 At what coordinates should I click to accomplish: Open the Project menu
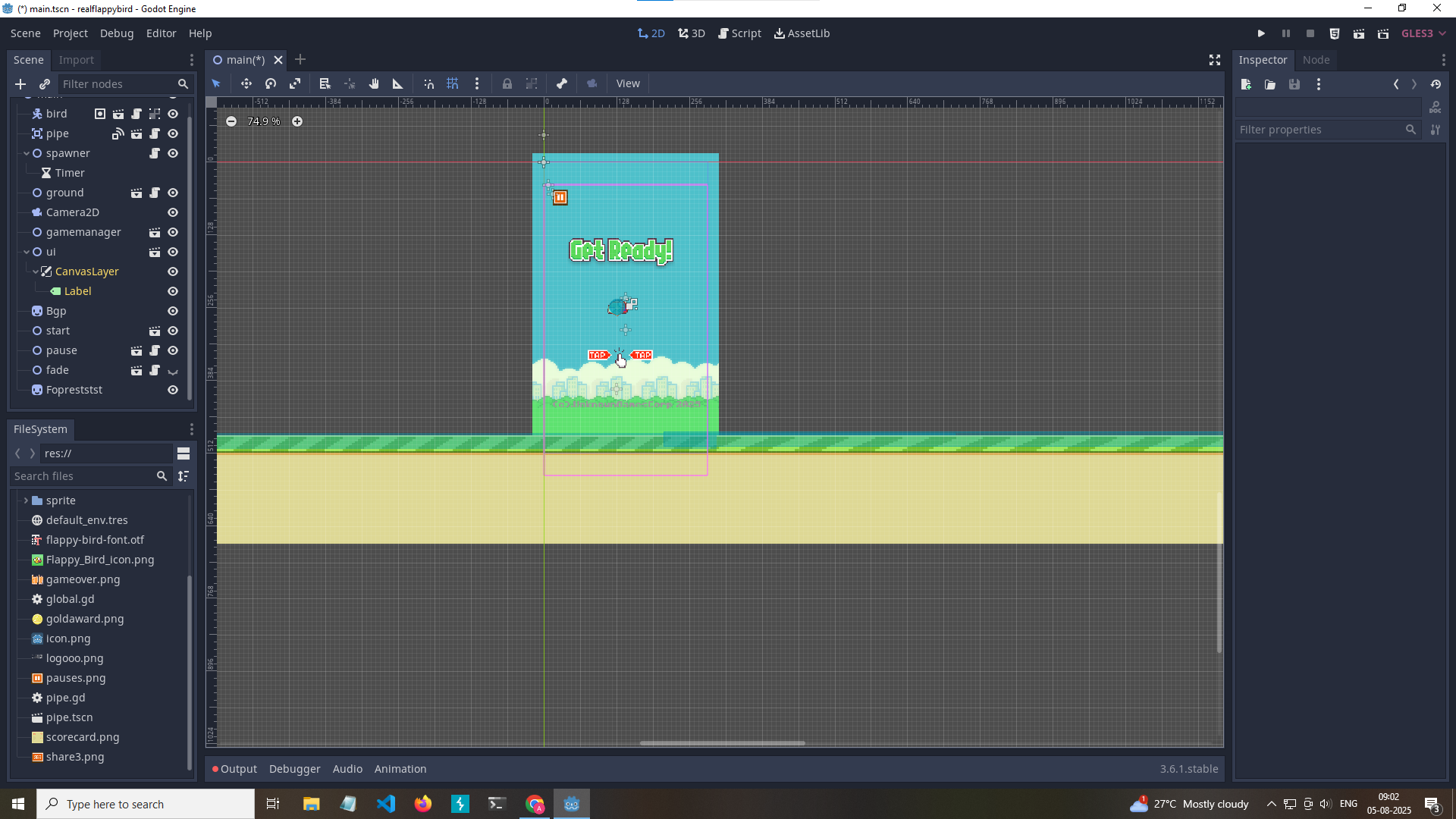(x=70, y=33)
